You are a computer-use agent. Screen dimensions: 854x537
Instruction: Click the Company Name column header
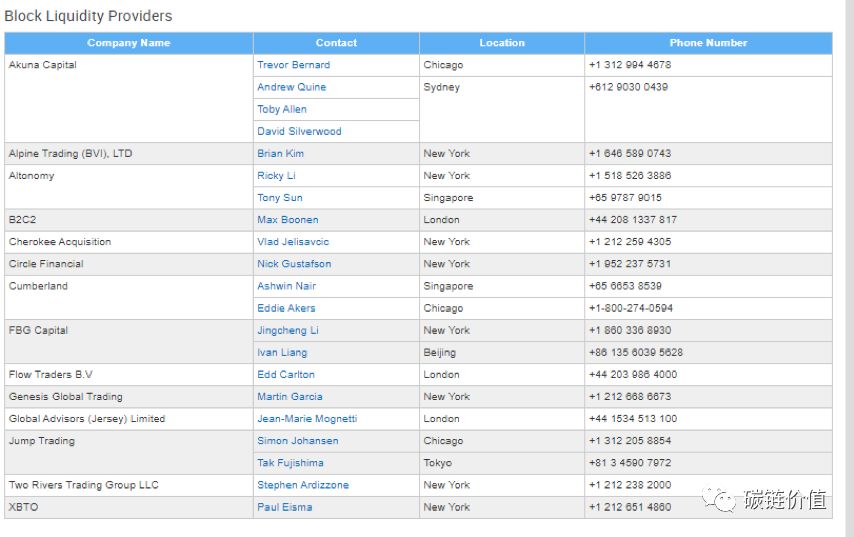129,43
